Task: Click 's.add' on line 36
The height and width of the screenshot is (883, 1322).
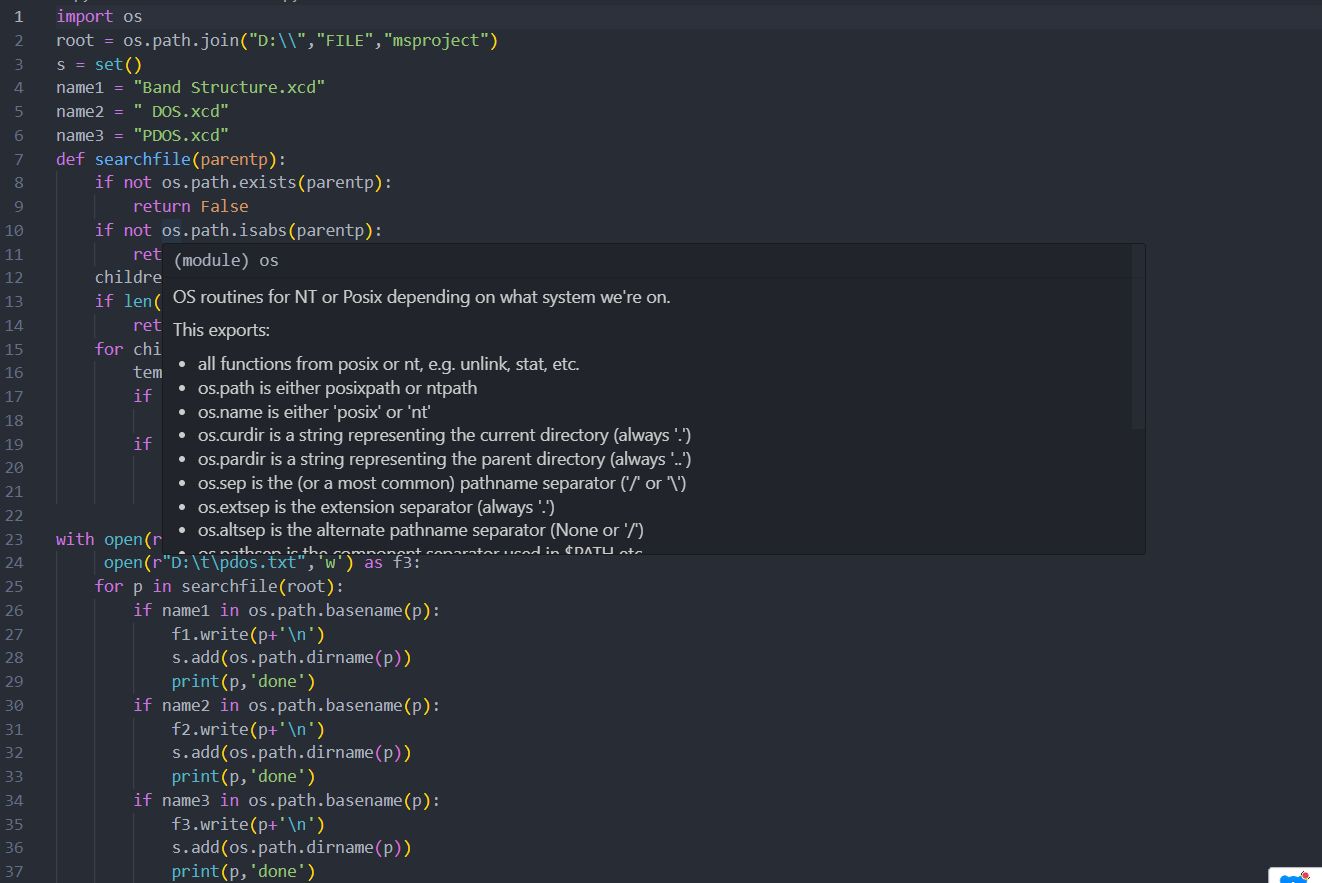Action: (195, 848)
